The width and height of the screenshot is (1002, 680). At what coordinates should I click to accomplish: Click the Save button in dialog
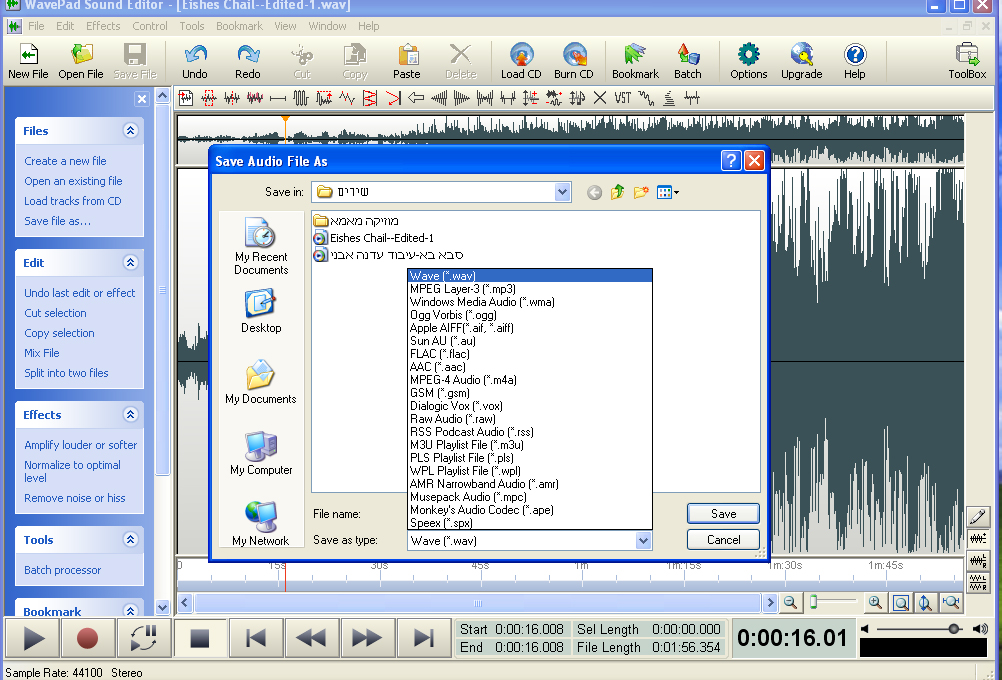point(723,514)
